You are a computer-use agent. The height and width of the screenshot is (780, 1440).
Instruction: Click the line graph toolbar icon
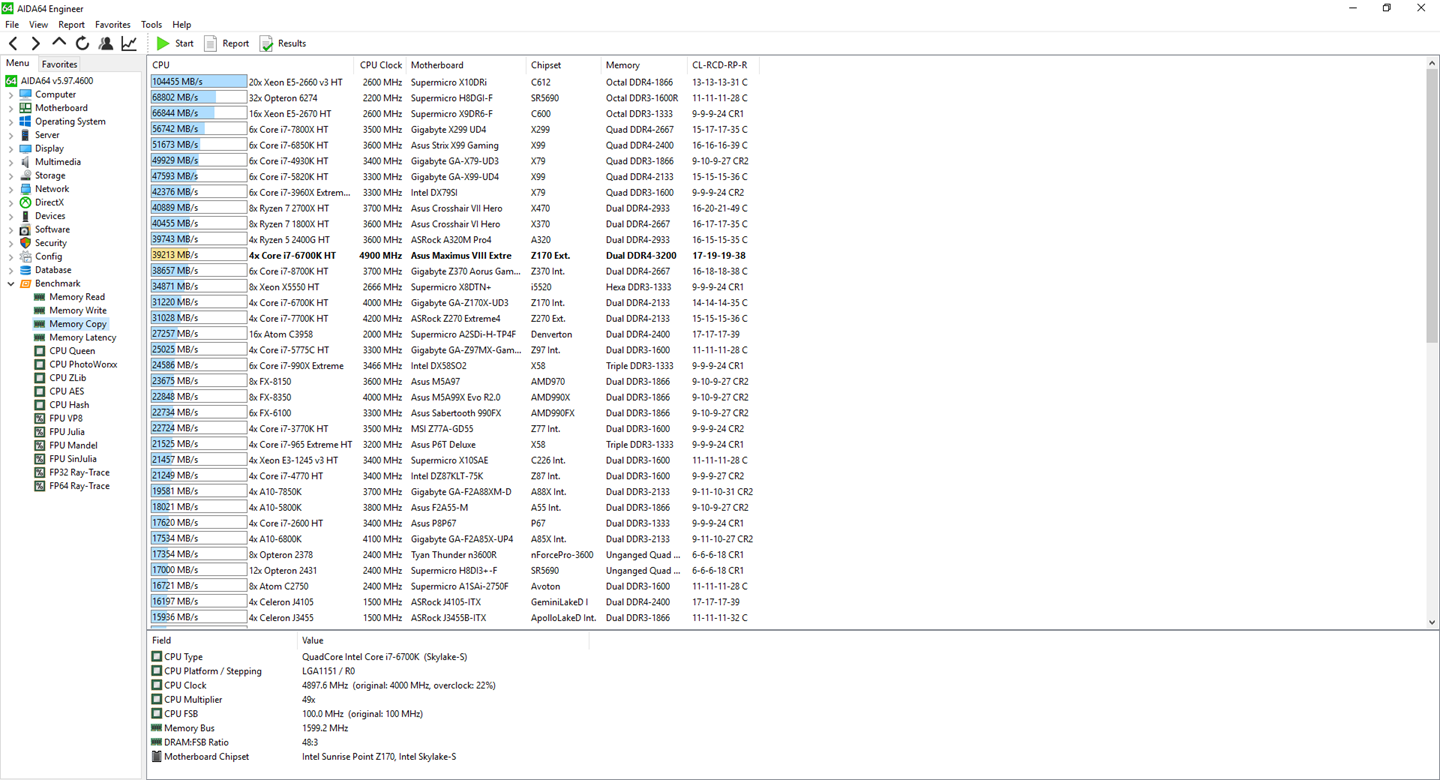click(129, 43)
